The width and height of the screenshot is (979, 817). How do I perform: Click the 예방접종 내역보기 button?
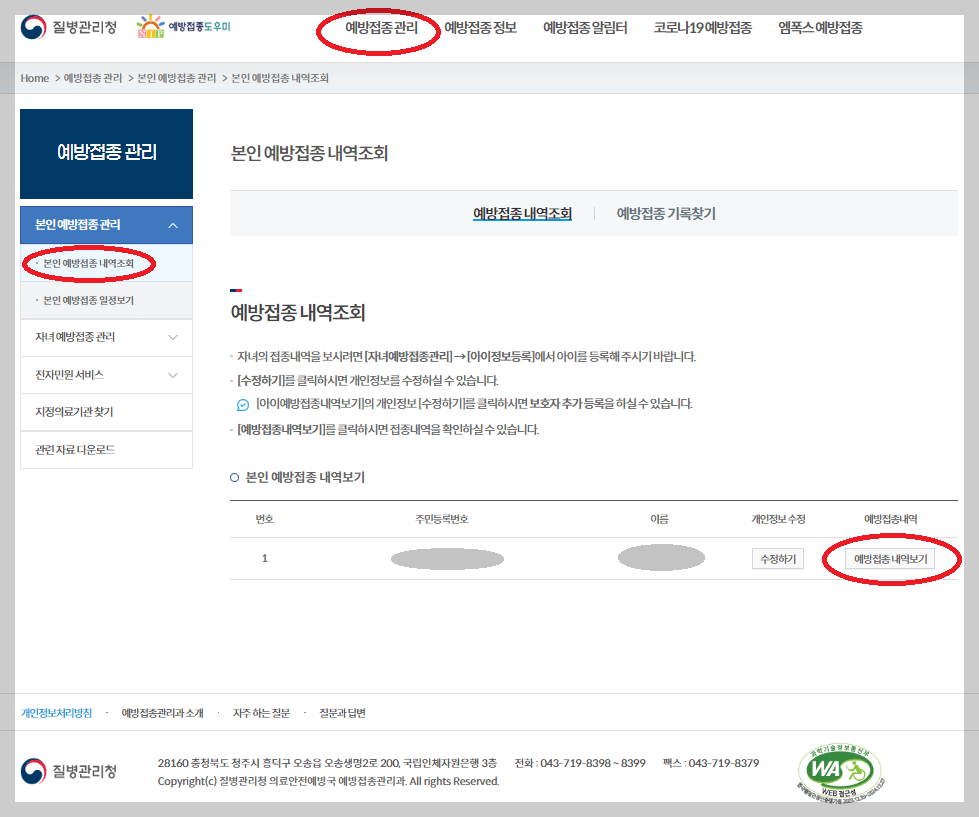point(889,558)
